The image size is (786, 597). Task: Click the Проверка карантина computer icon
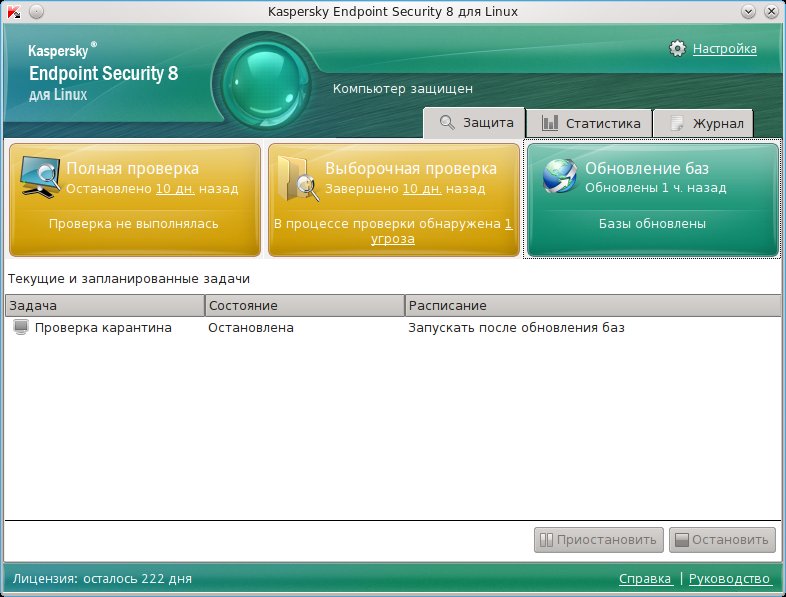pyautogui.click(x=21, y=327)
